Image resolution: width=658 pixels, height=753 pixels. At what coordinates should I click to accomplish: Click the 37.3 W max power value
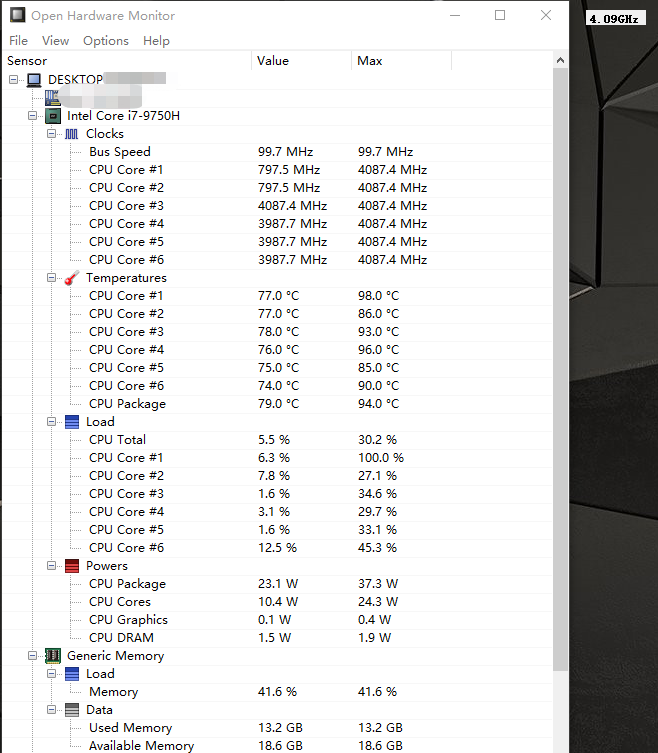[378, 584]
